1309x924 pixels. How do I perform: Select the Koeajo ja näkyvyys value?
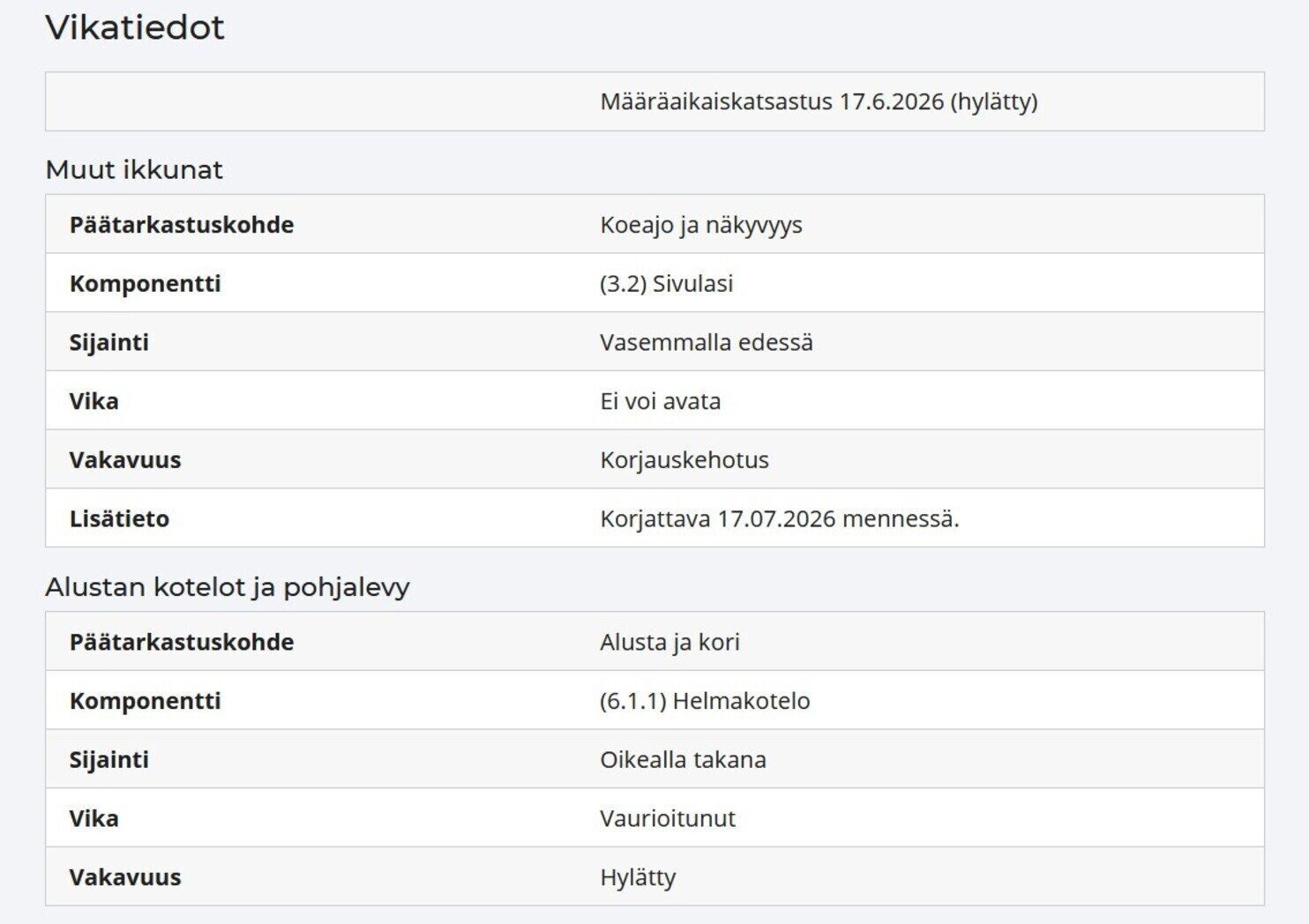click(701, 225)
